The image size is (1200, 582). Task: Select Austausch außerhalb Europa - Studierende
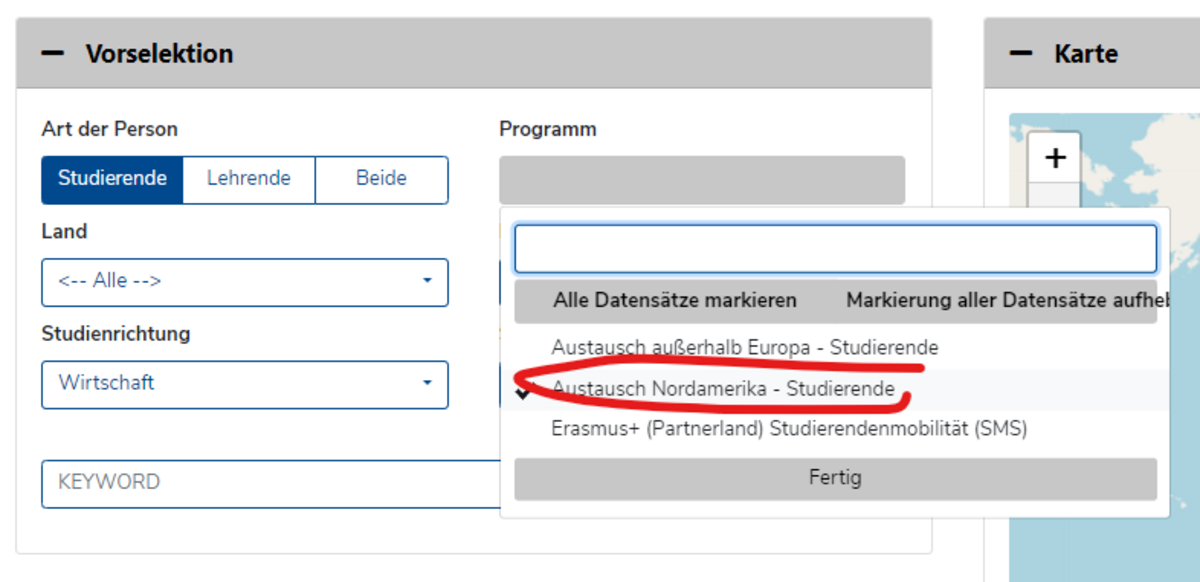744,348
